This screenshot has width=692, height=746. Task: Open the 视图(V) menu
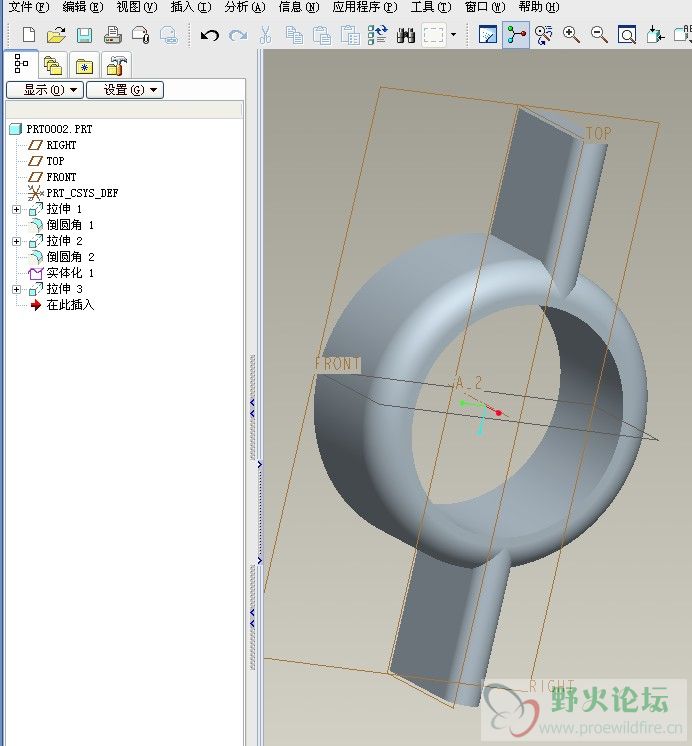pos(137,7)
